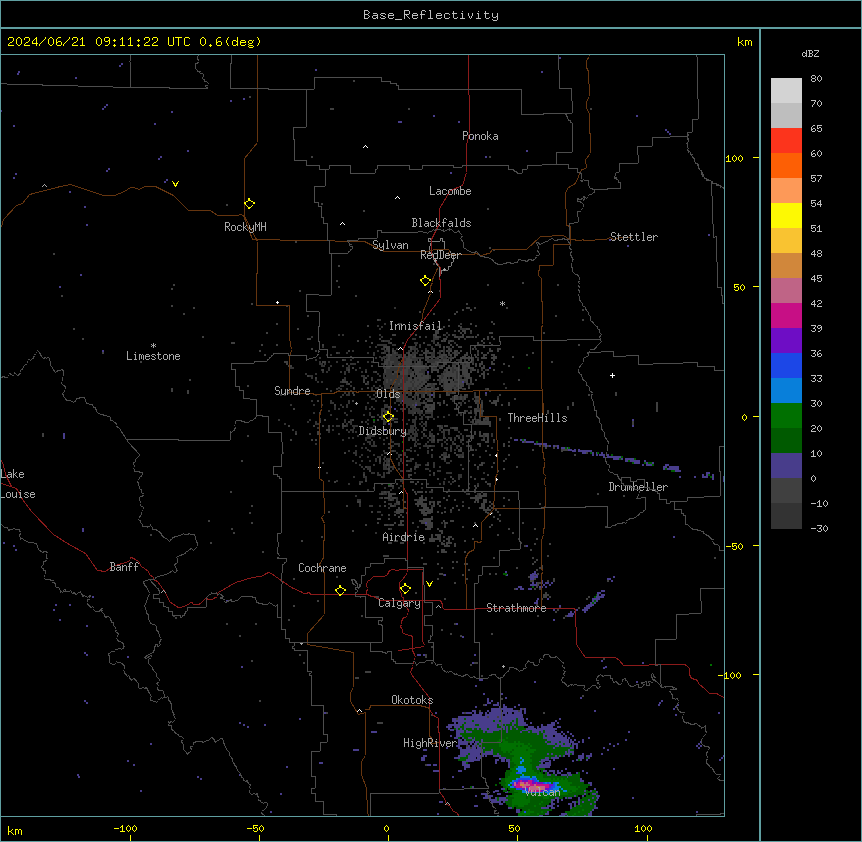This screenshot has height=842, width=862.
Task: Pick the red 60-65 dBZ legend swatch
Action: (x=786, y=141)
